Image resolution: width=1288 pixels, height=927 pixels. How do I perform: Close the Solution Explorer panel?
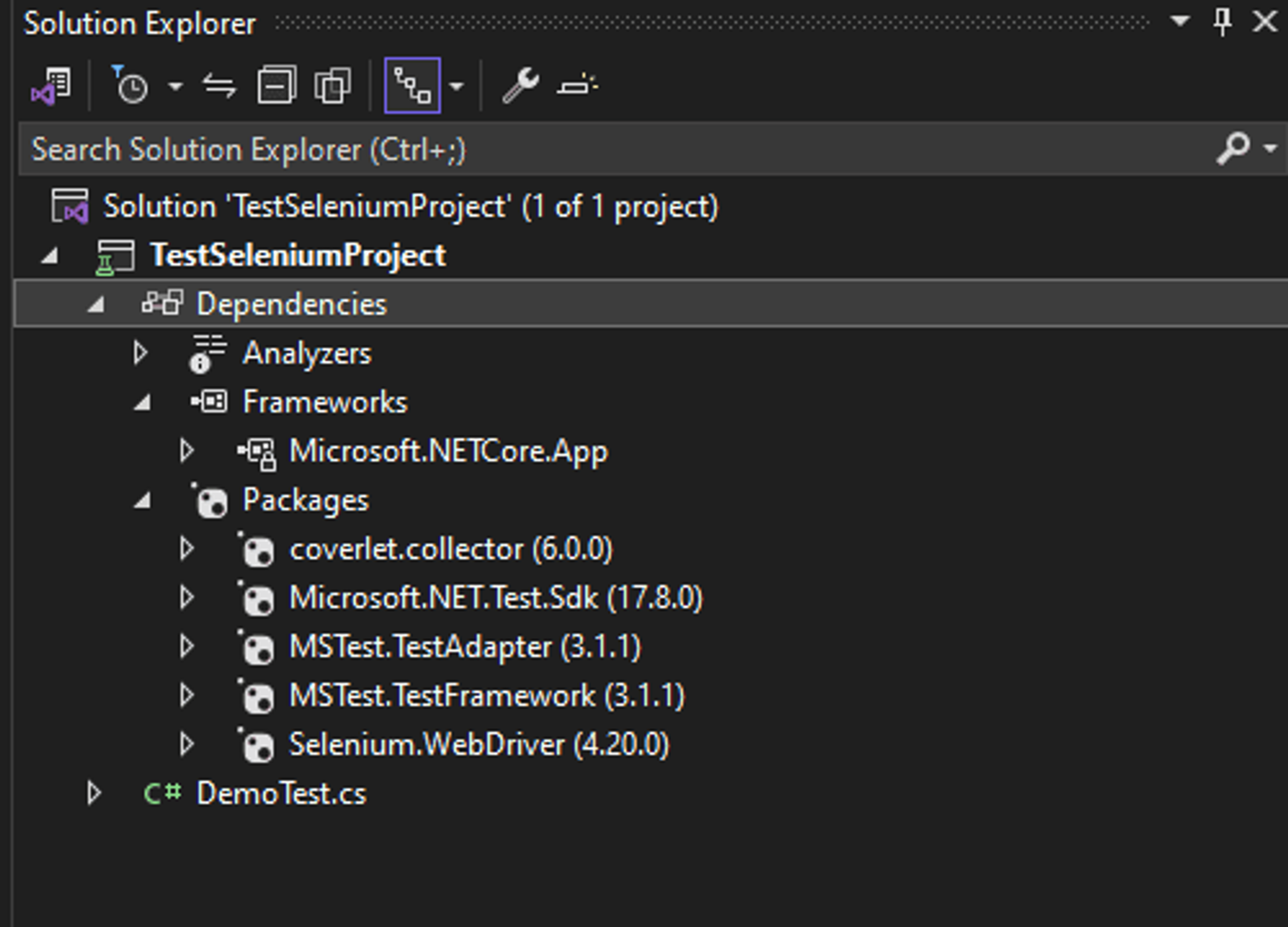click(1265, 21)
